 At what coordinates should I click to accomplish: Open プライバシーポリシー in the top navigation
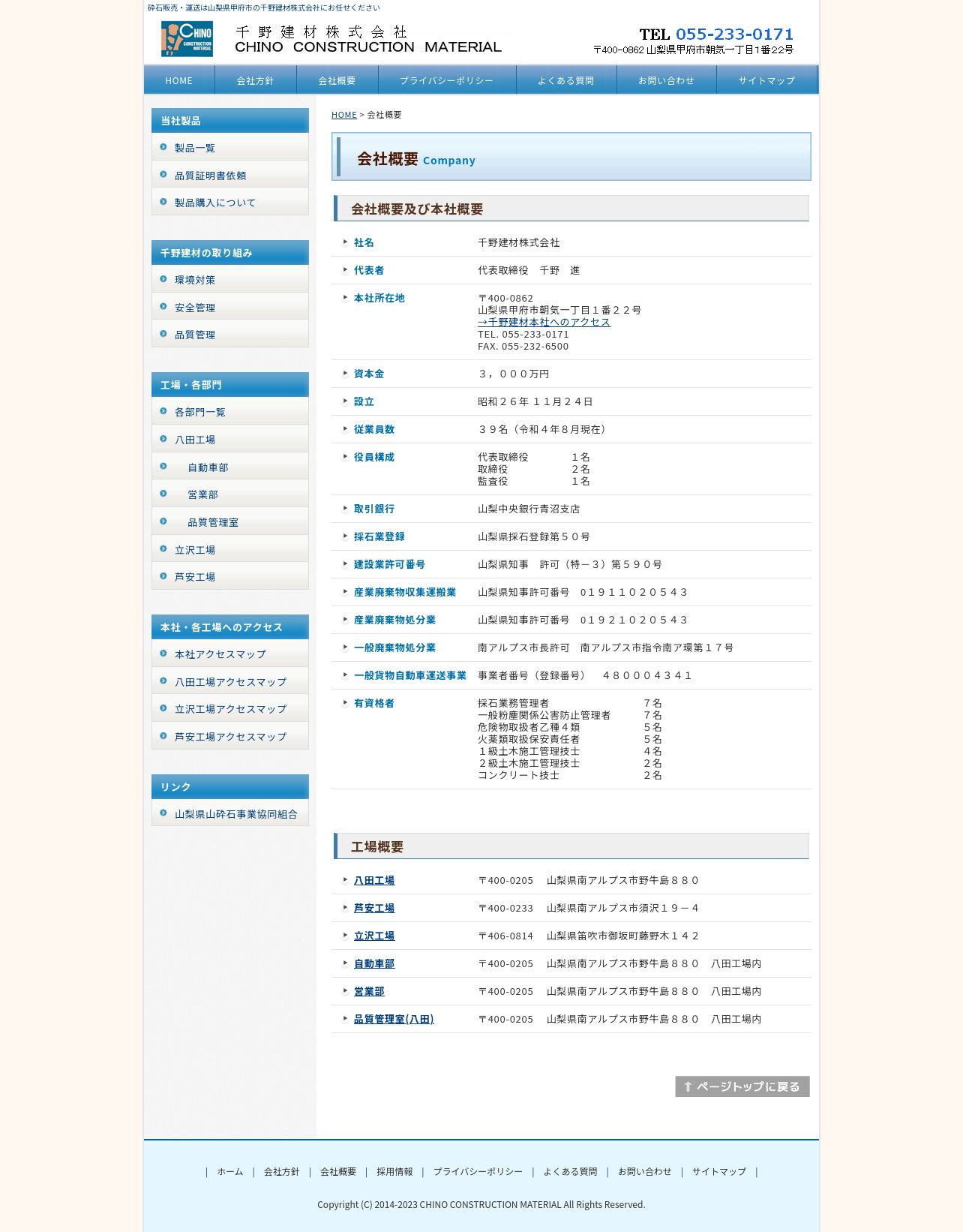[447, 80]
